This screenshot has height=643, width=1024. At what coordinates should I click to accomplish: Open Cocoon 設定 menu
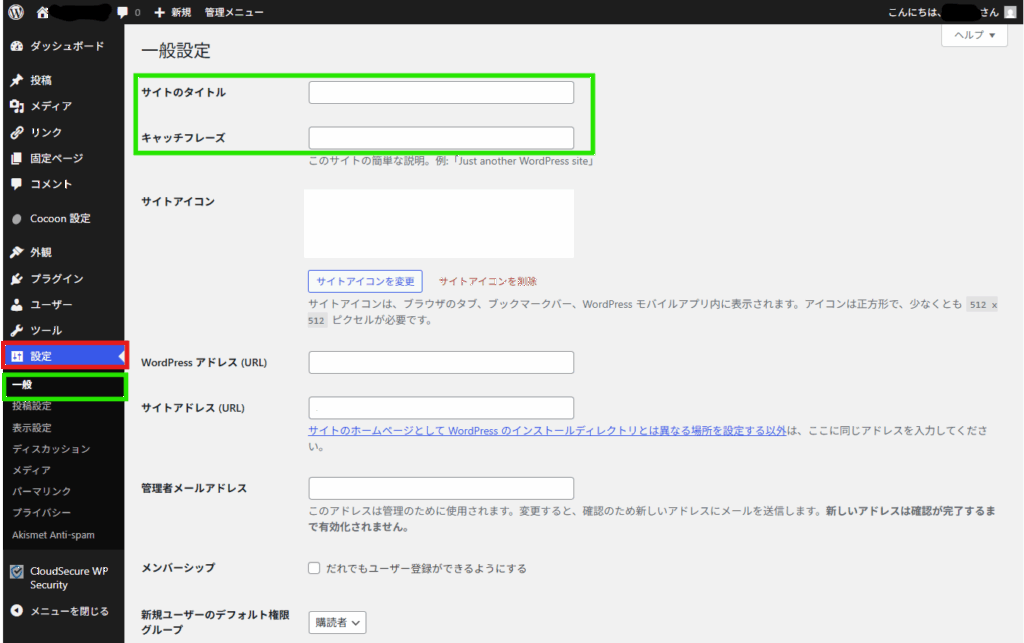pos(60,219)
